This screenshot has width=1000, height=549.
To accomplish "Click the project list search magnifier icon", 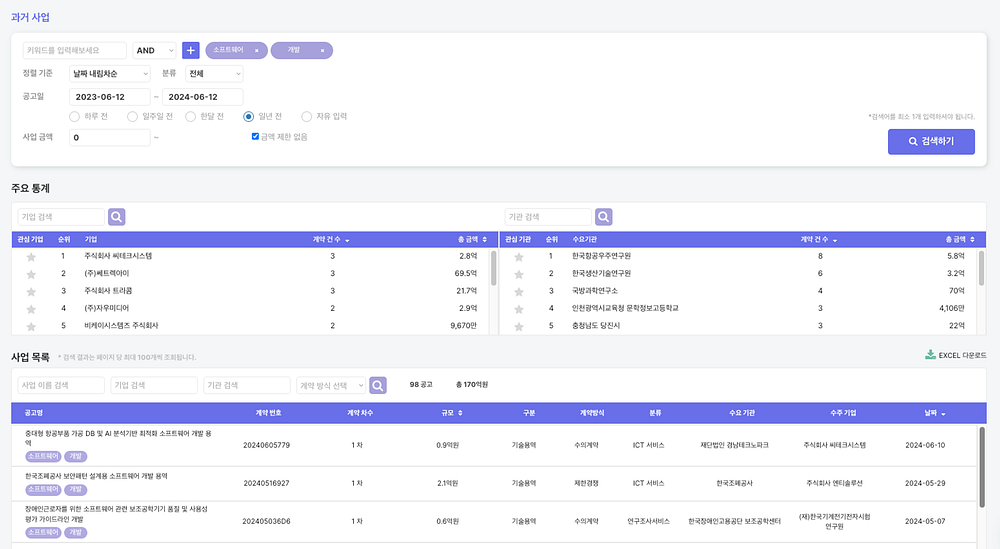I will coord(378,385).
